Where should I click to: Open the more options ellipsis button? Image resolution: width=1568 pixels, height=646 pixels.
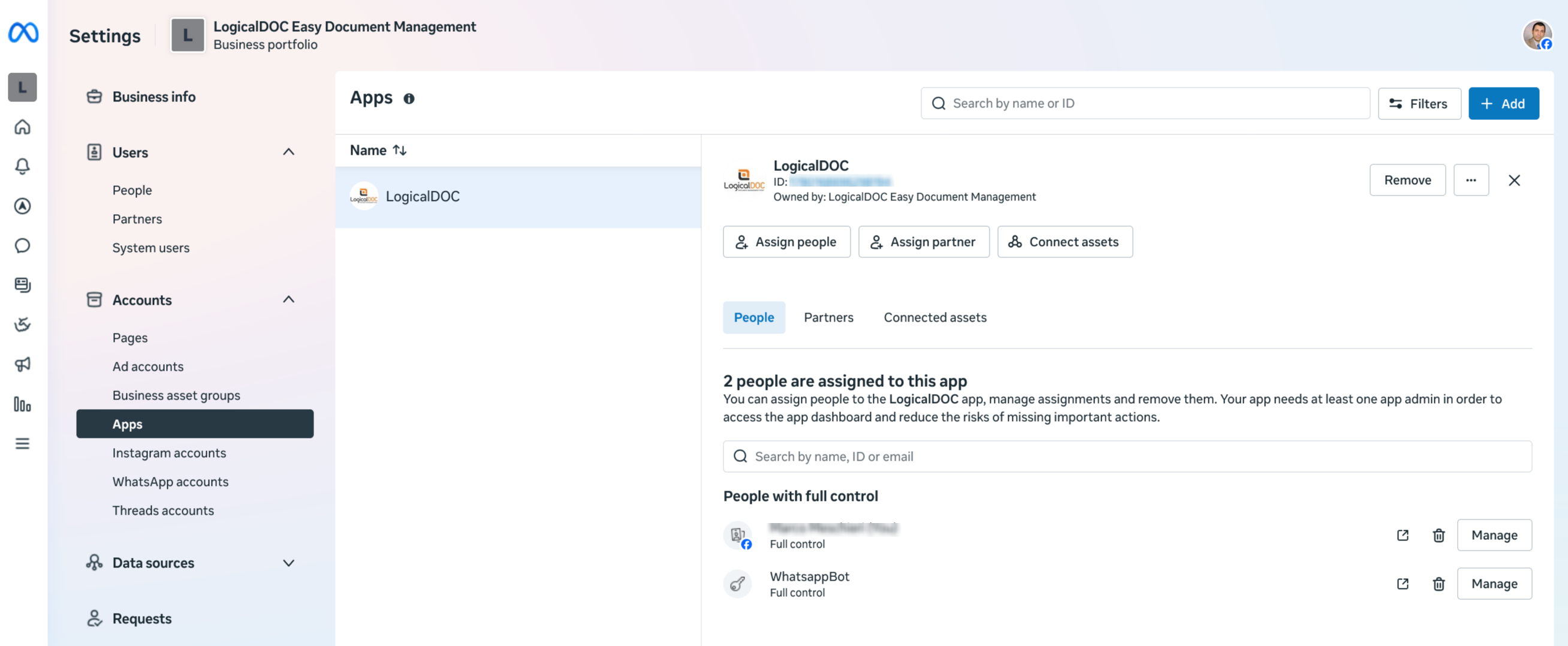pyautogui.click(x=1471, y=180)
